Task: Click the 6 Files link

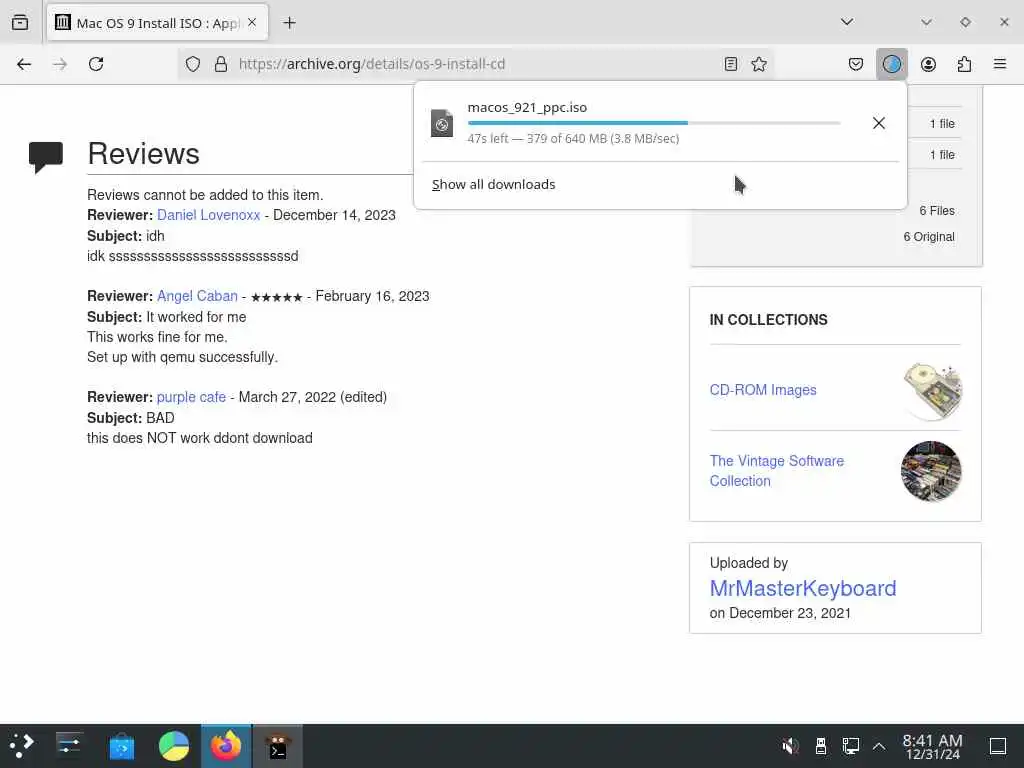Action: [936, 211]
